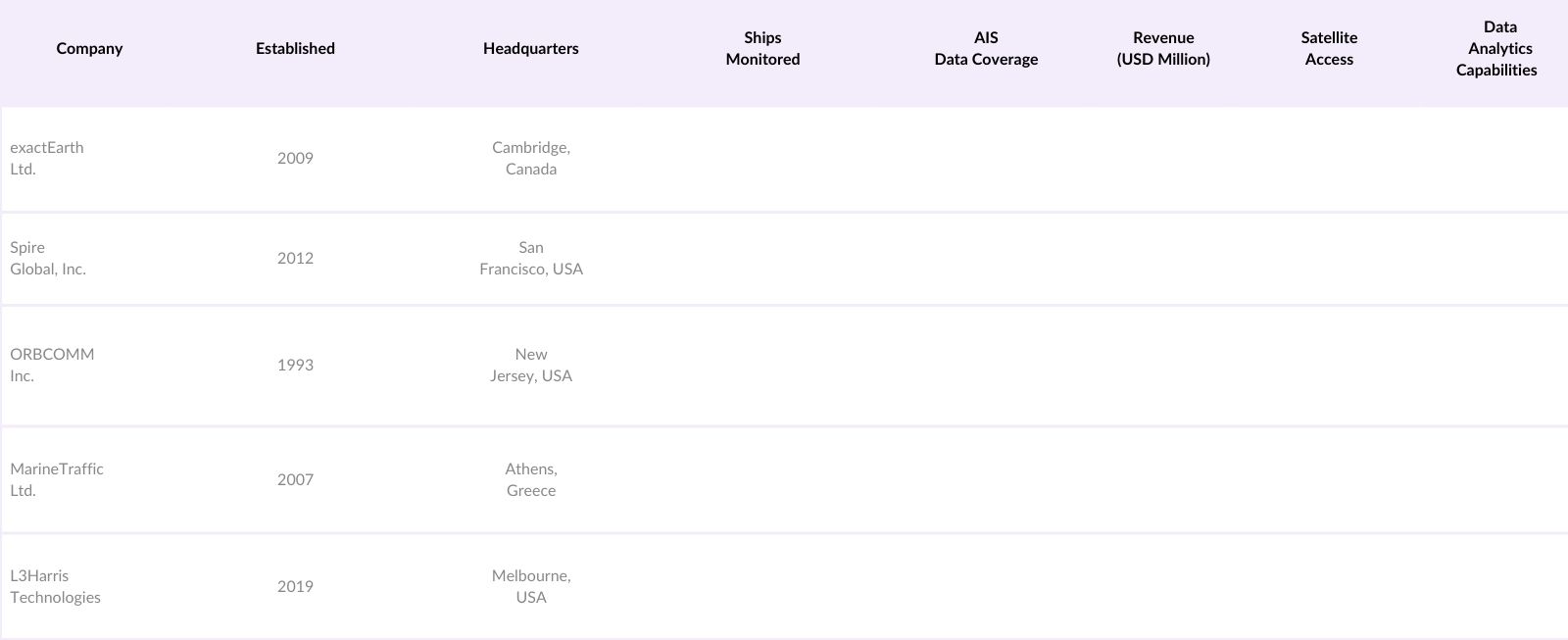Click the Revenue (USD Million) header
This screenshot has width=1568, height=640.
coord(1163,49)
